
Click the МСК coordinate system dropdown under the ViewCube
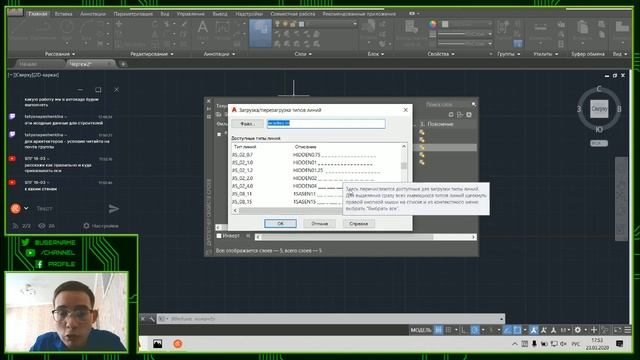pos(599,143)
